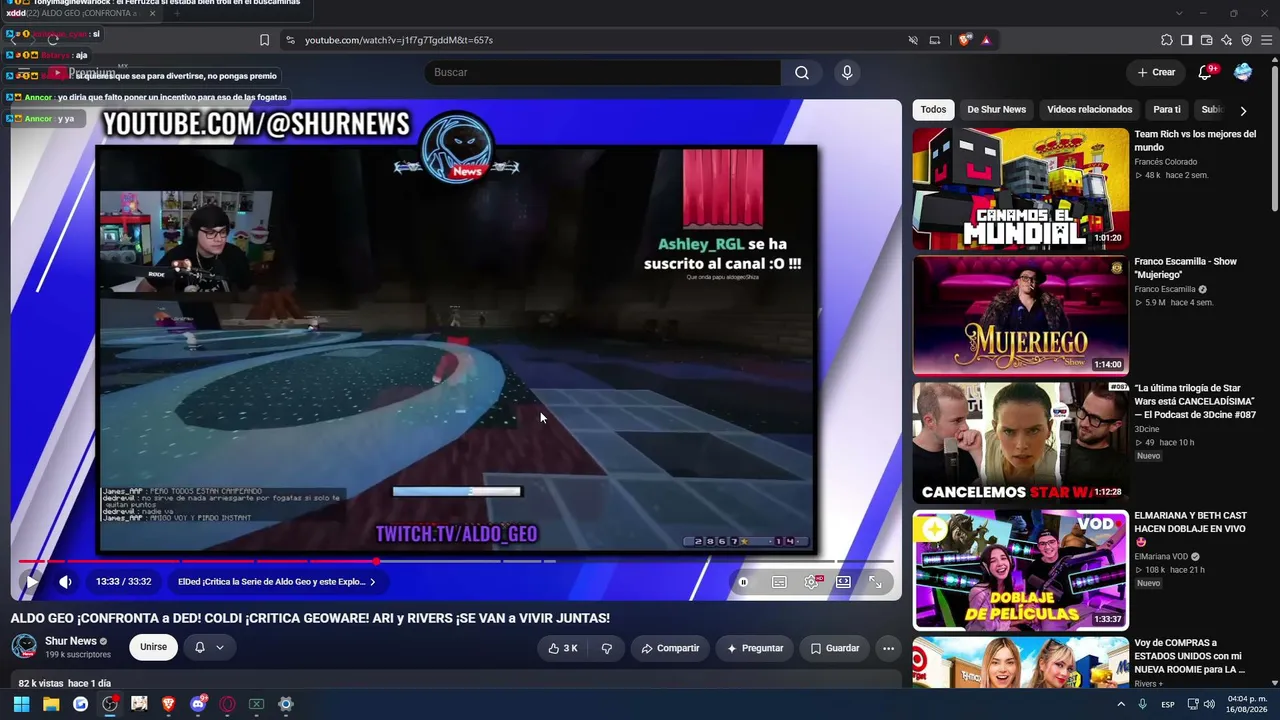This screenshot has height=720, width=1280.
Task: Toggle subtitles in the video player
Action: [779, 582]
